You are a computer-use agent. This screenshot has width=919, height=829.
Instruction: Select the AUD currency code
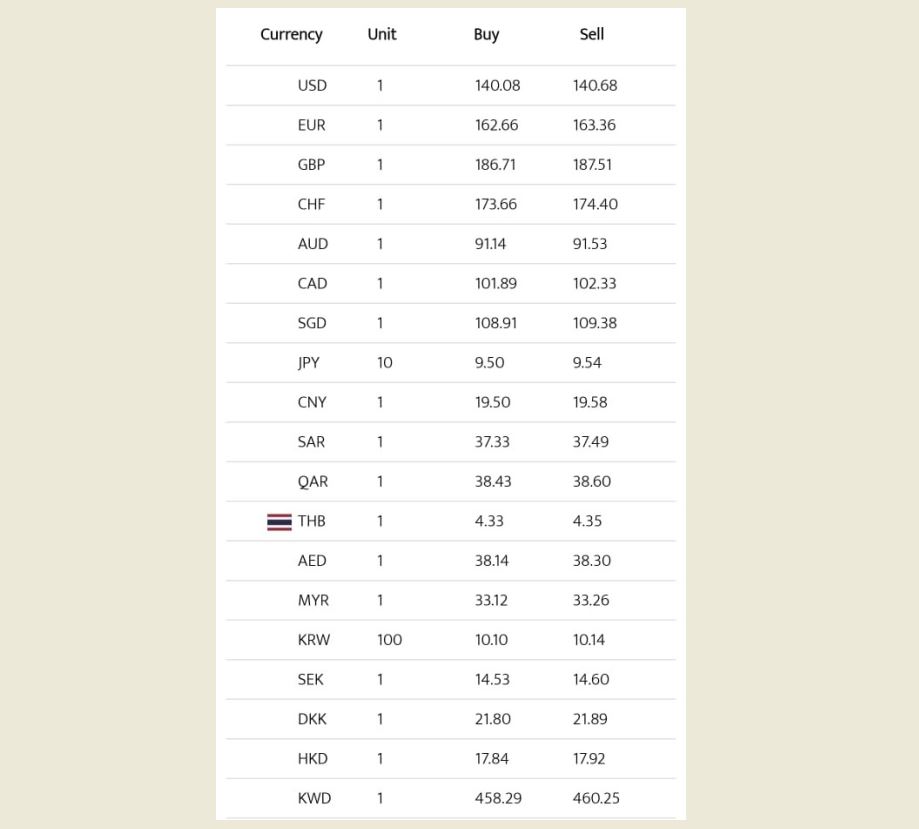click(x=313, y=244)
